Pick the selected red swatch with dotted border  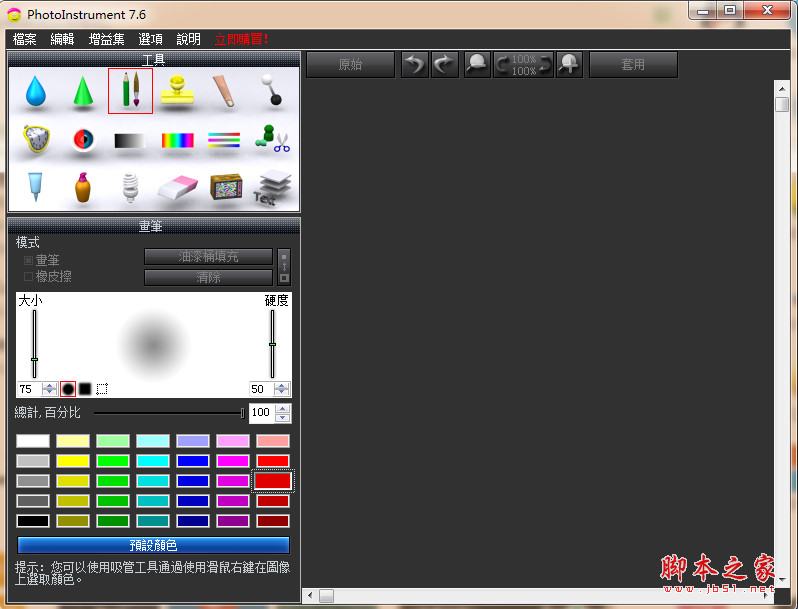click(273, 481)
